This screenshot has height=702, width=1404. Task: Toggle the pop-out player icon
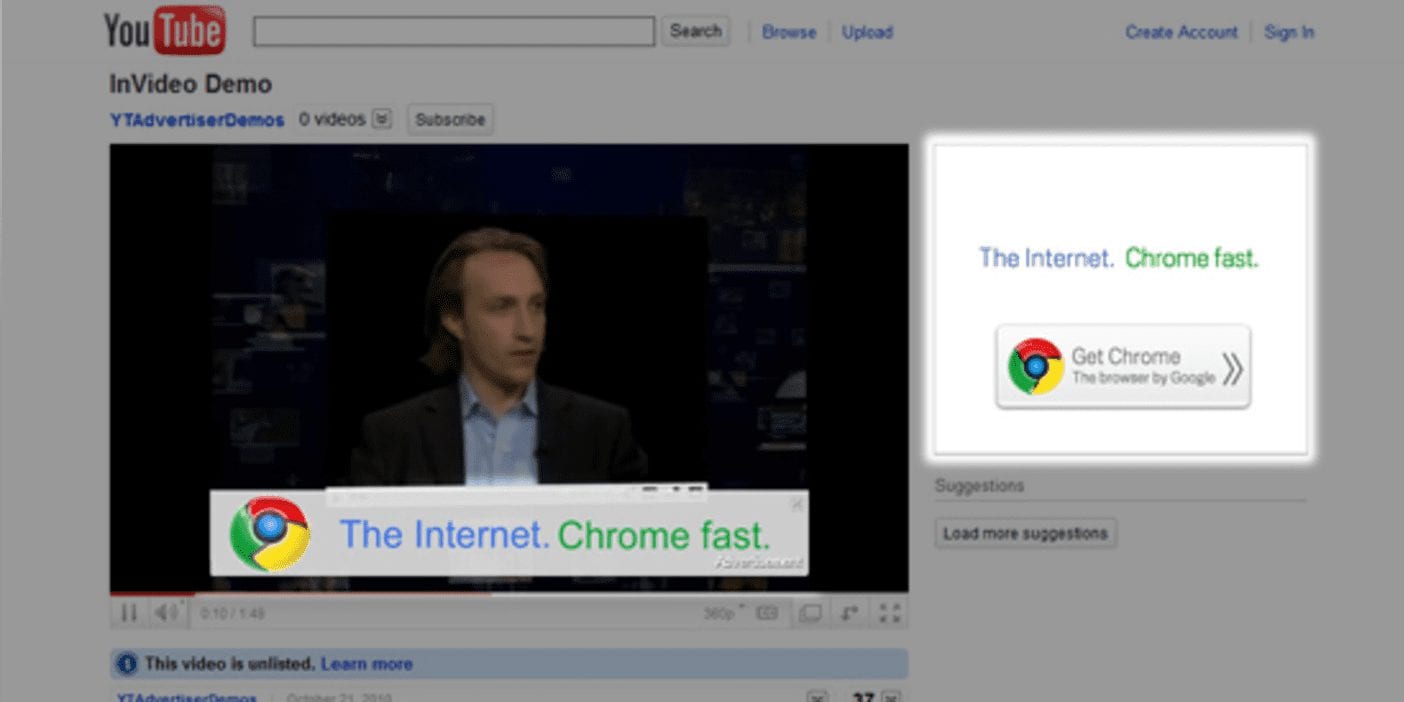tap(850, 613)
